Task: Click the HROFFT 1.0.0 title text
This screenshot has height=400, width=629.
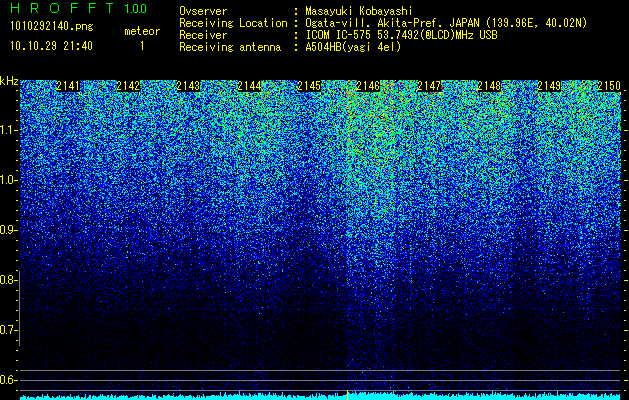Action: [x=79, y=8]
